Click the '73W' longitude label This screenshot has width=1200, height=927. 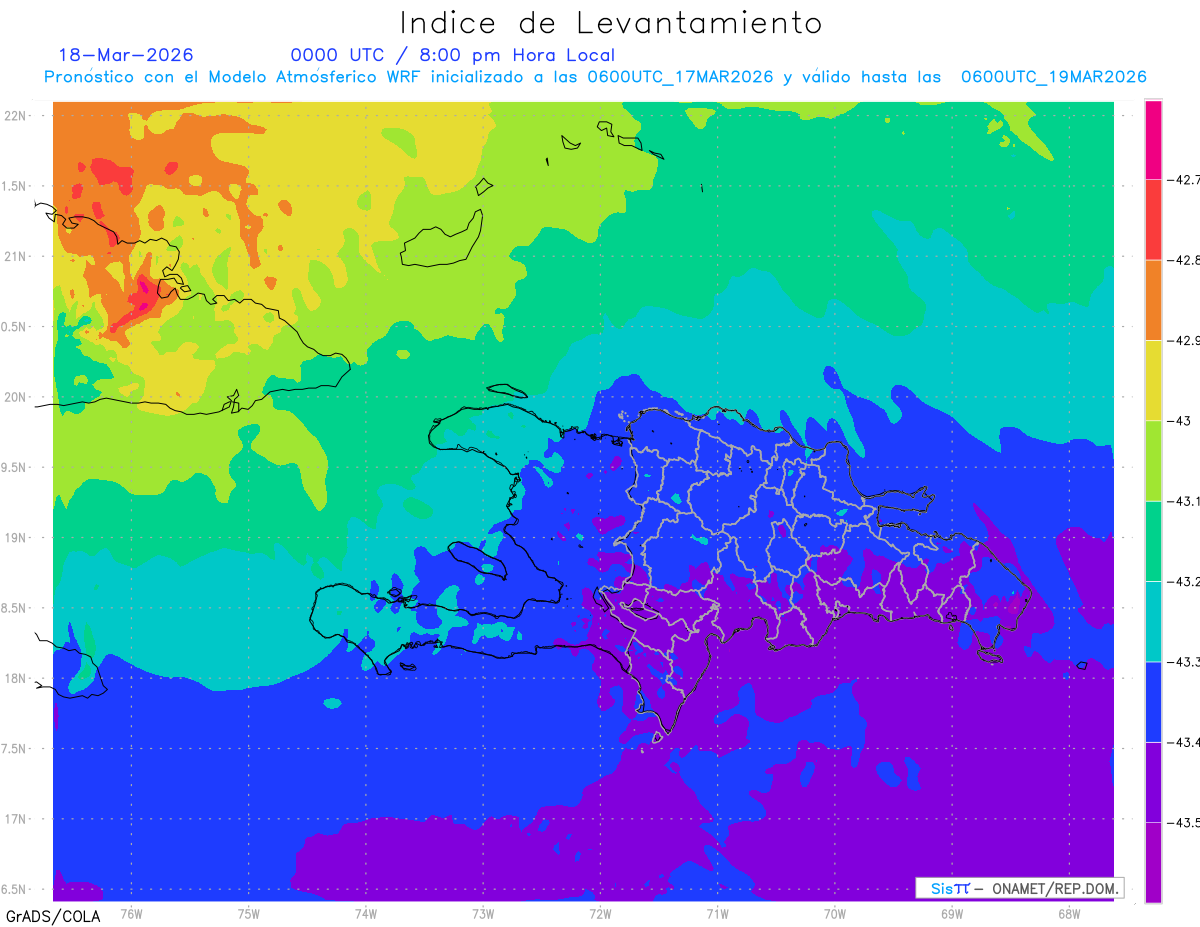483,913
